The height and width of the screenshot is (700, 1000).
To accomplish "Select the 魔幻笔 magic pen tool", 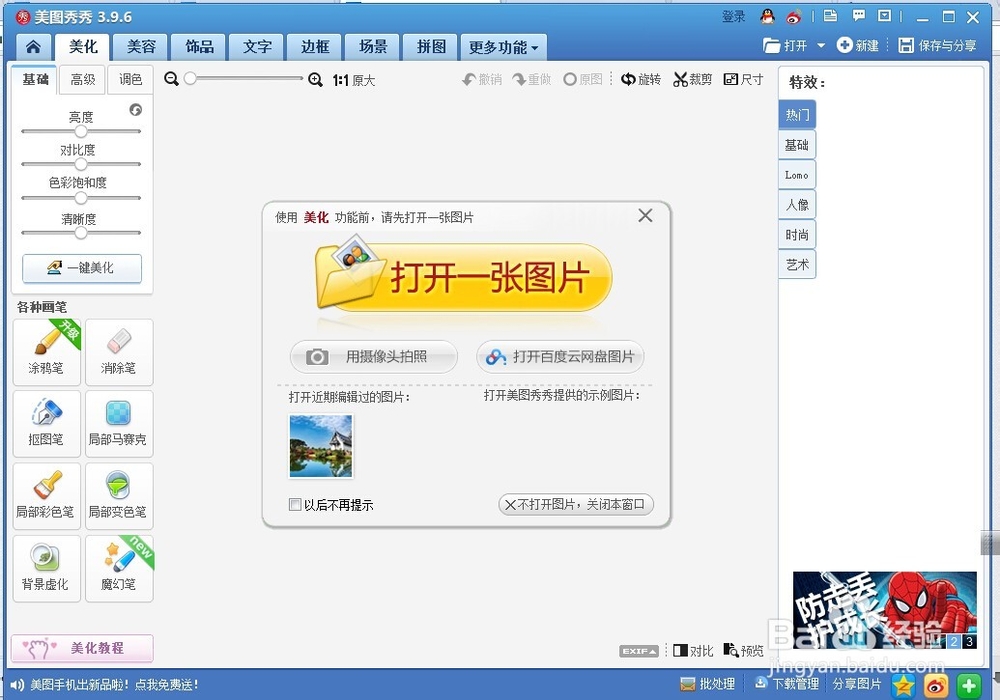I will pos(119,568).
